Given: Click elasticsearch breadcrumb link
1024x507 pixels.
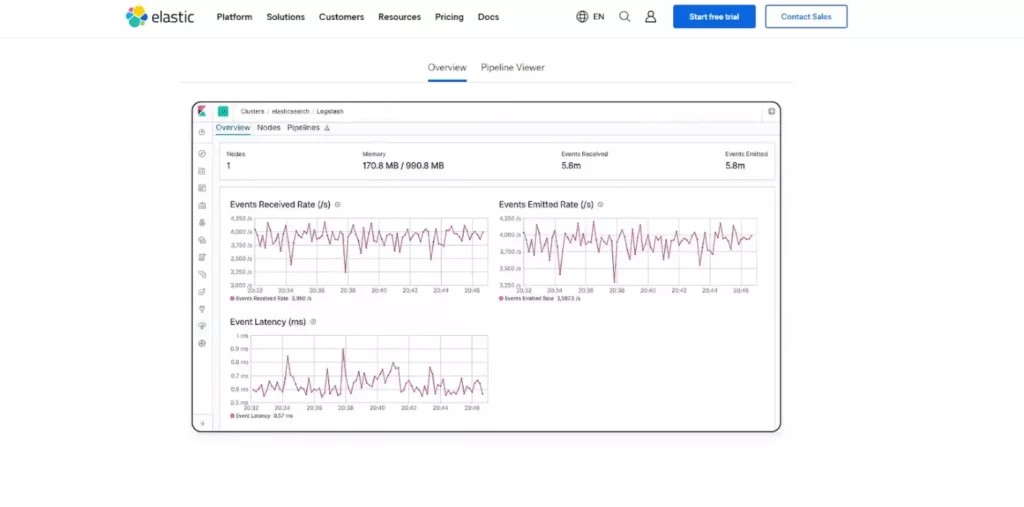Looking at the screenshot, I should (291, 111).
